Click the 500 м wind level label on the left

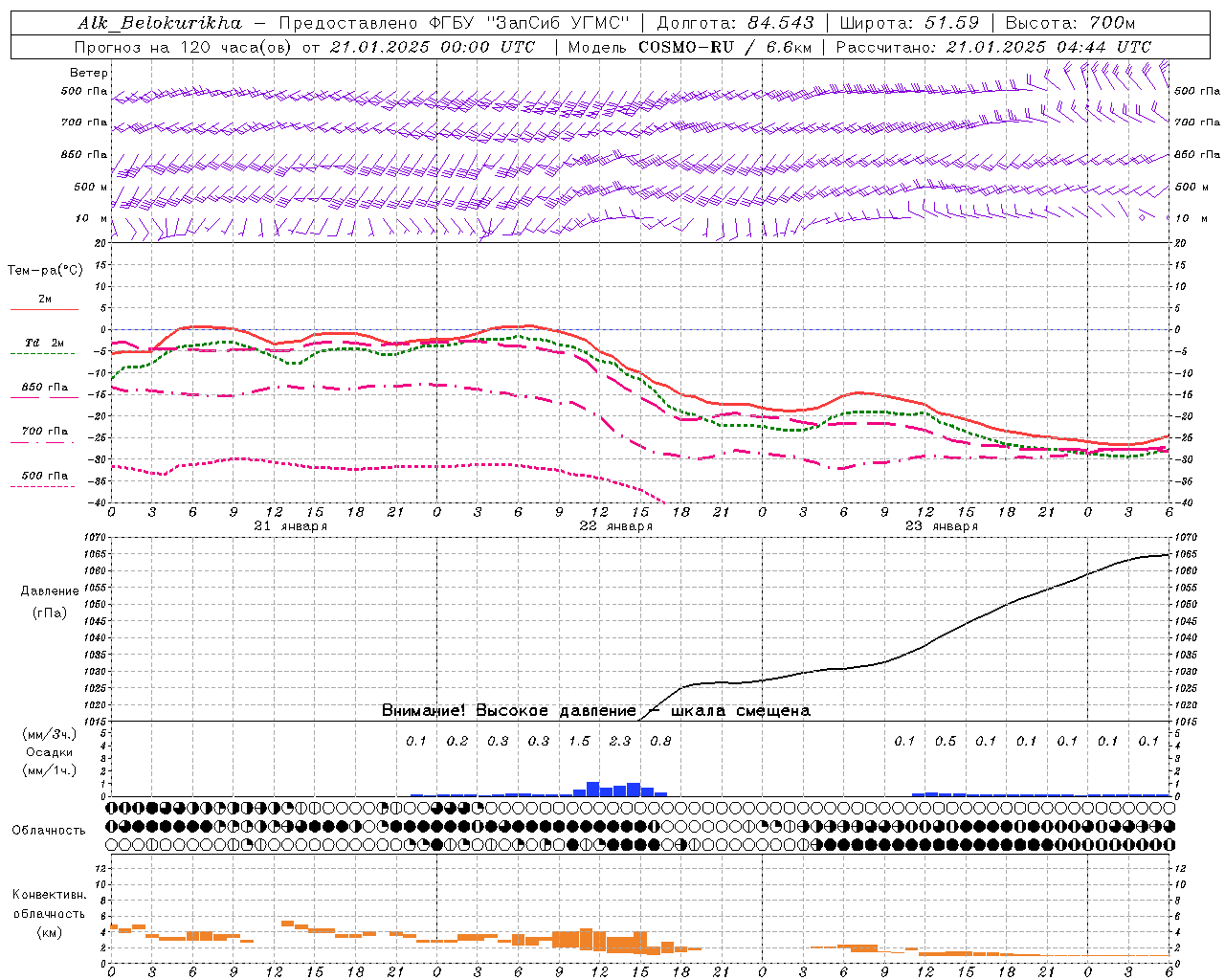(91, 188)
